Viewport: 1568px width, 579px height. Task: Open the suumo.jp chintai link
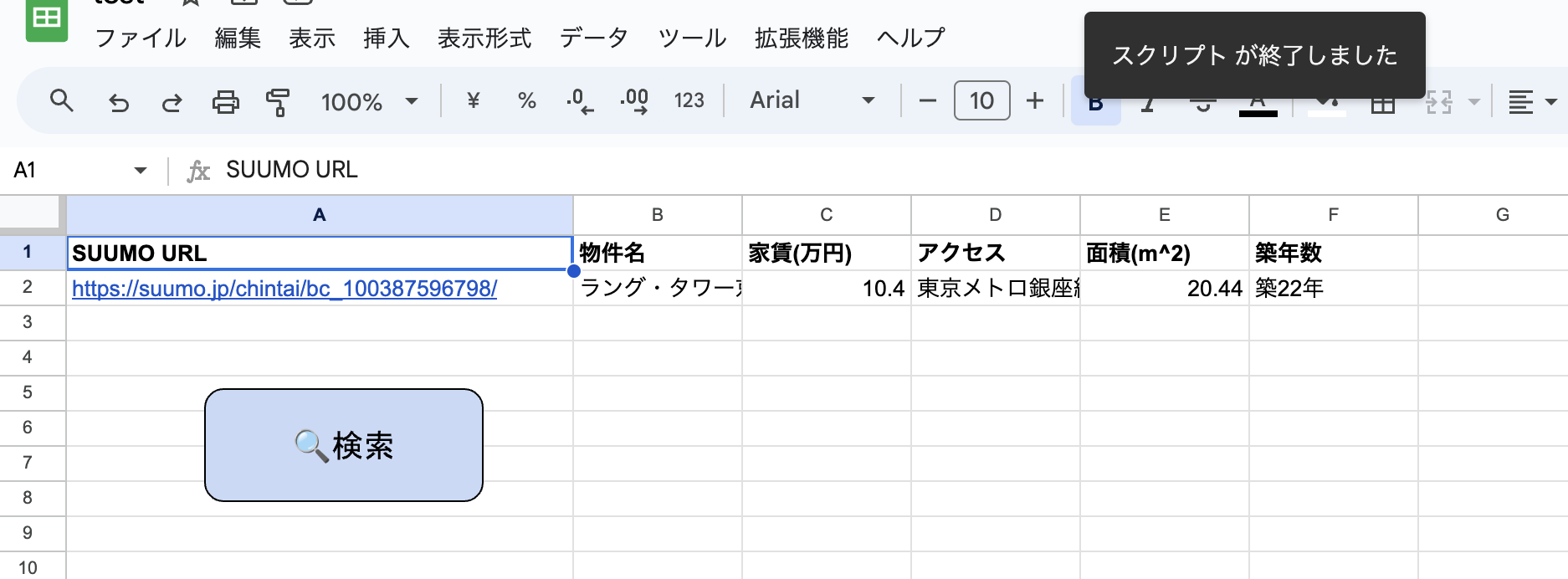284,289
